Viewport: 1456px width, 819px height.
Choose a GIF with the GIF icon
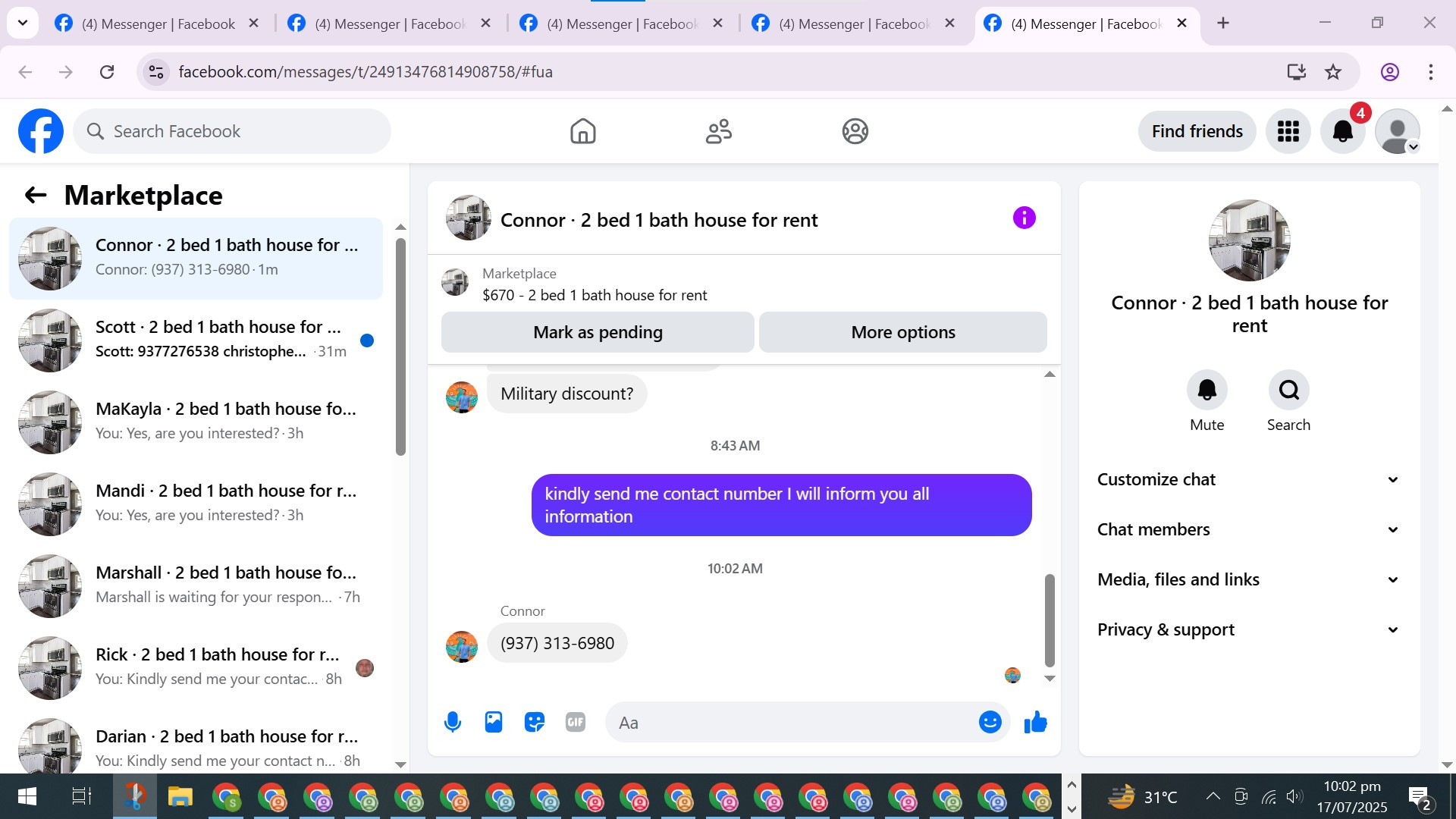(x=576, y=722)
